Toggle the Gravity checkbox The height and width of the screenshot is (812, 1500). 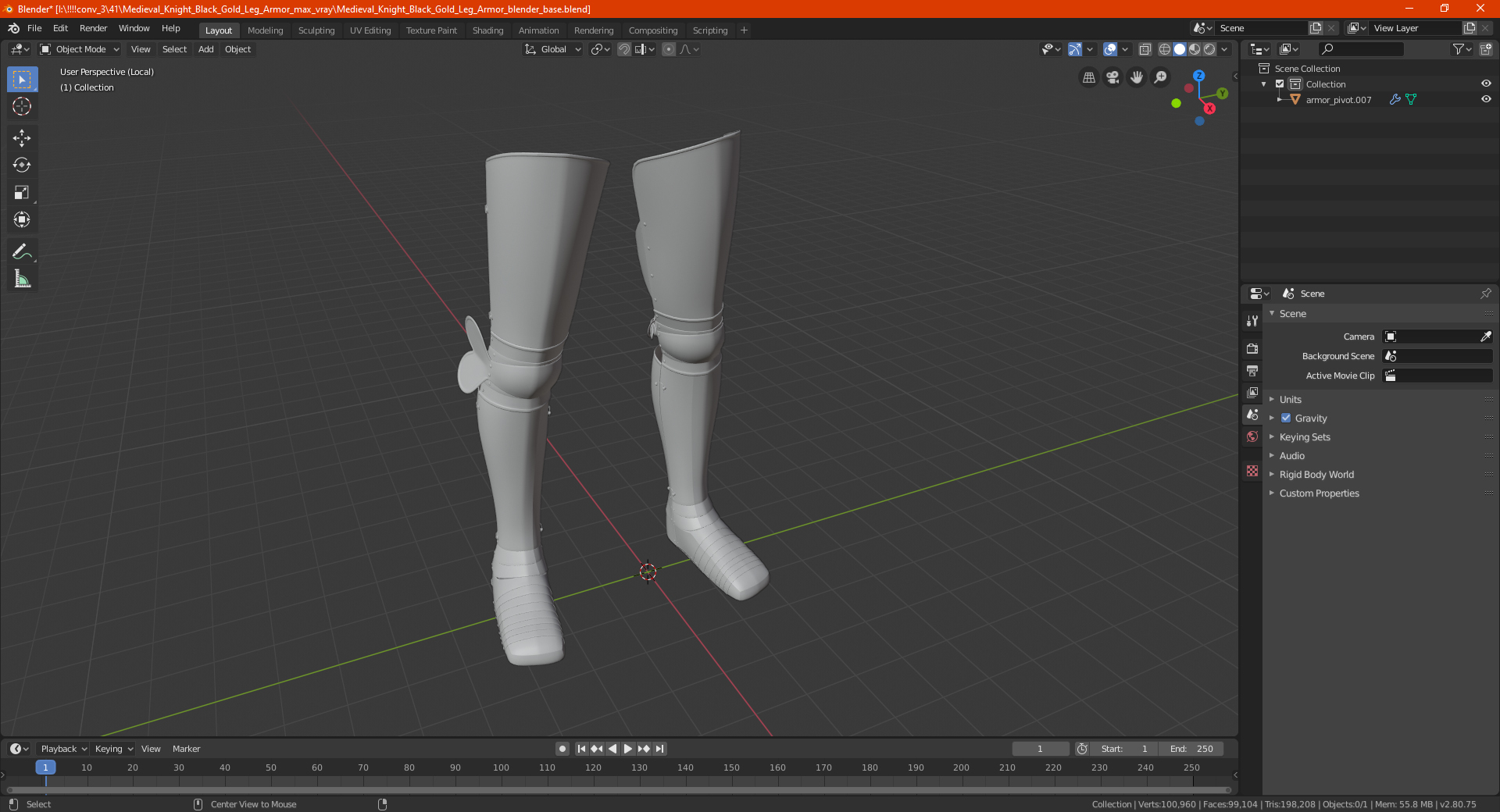tap(1286, 418)
